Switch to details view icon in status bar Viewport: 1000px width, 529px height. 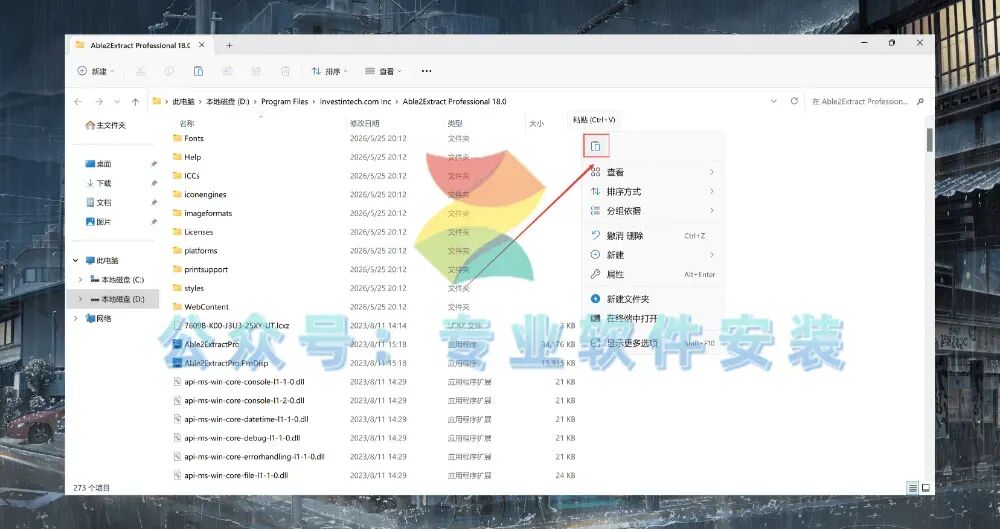pyautogui.click(x=913, y=488)
